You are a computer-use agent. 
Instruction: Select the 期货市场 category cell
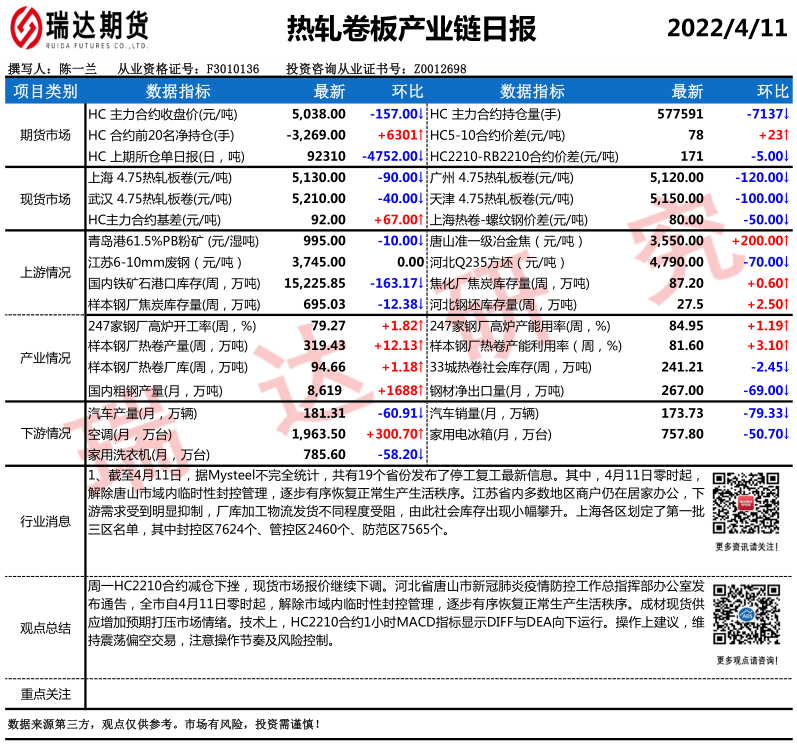coord(45,135)
